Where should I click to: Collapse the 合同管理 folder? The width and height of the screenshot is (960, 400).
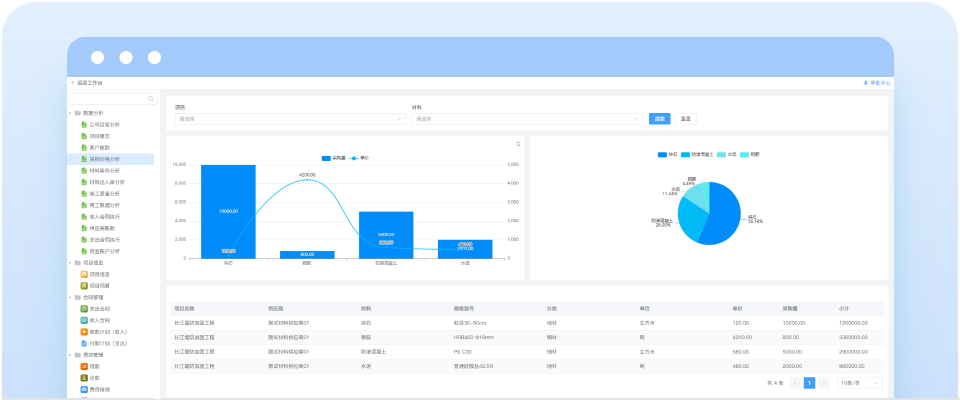pyautogui.click(x=70, y=297)
